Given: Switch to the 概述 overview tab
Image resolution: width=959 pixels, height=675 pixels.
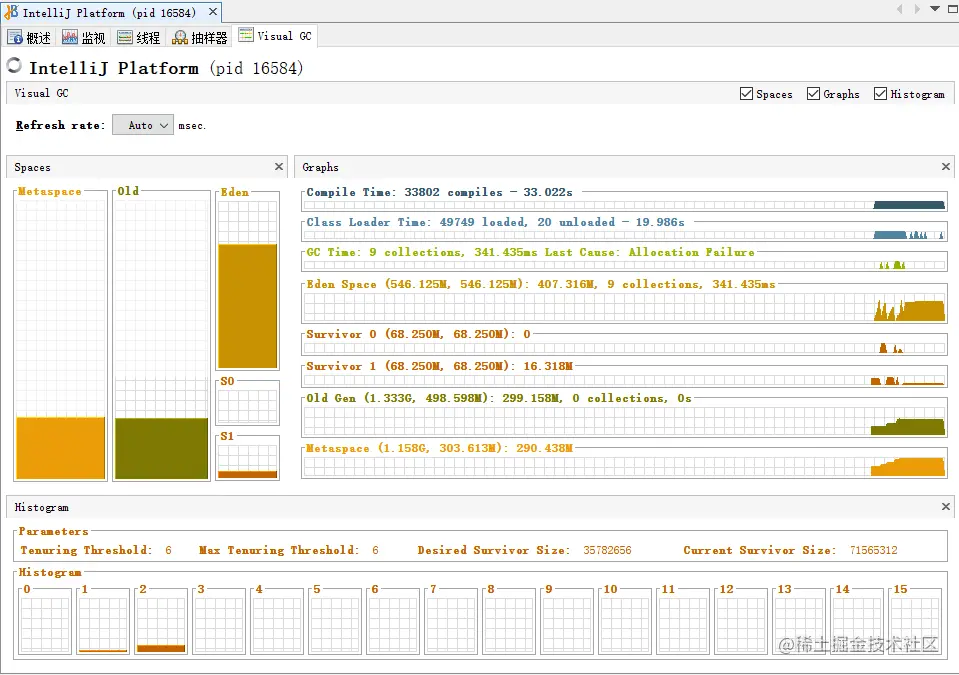Looking at the screenshot, I should pos(30,37).
